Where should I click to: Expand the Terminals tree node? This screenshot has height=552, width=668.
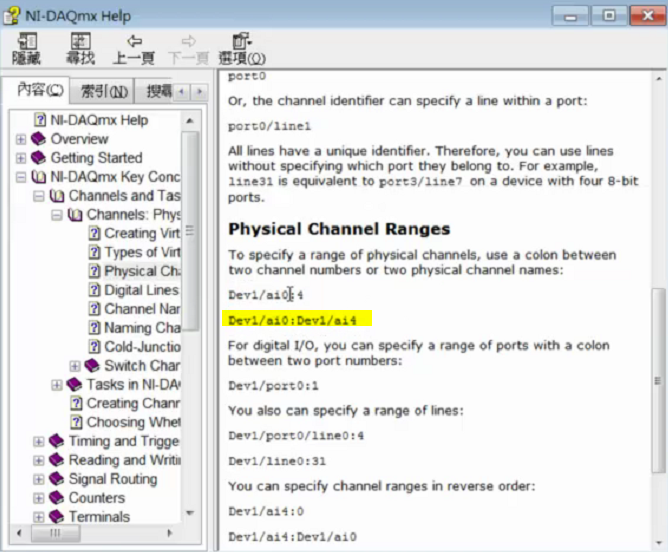pyautogui.click(x=38, y=517)
